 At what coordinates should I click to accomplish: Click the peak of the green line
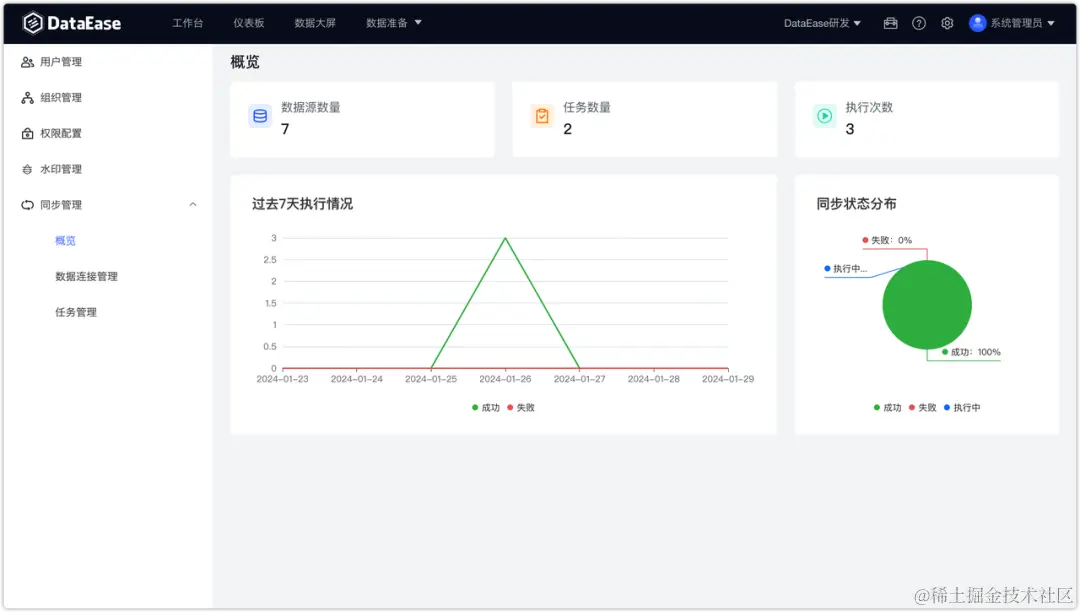[506, 238]
